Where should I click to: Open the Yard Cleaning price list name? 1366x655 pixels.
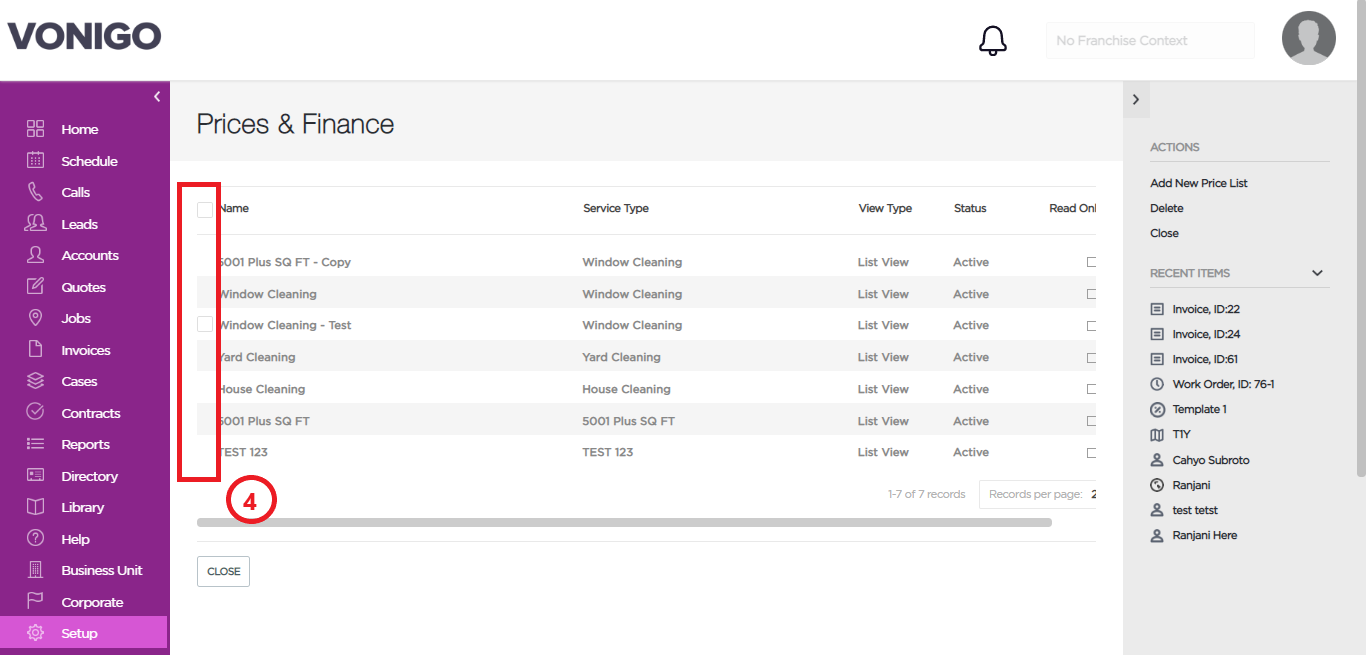[257, 357]
